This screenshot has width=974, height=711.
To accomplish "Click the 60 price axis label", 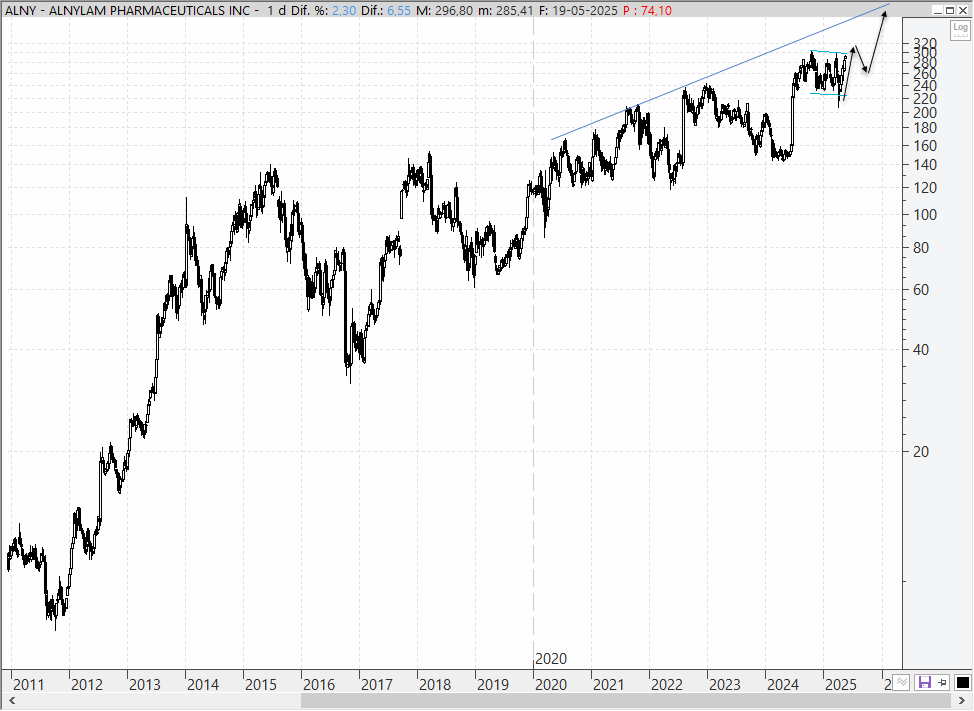I will pos(921,290).
